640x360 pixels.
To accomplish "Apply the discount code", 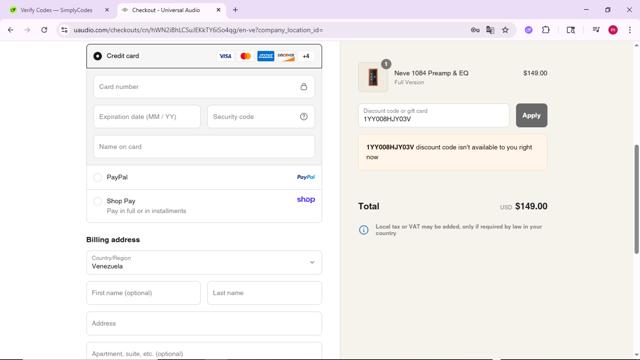I will coord(531,115).
